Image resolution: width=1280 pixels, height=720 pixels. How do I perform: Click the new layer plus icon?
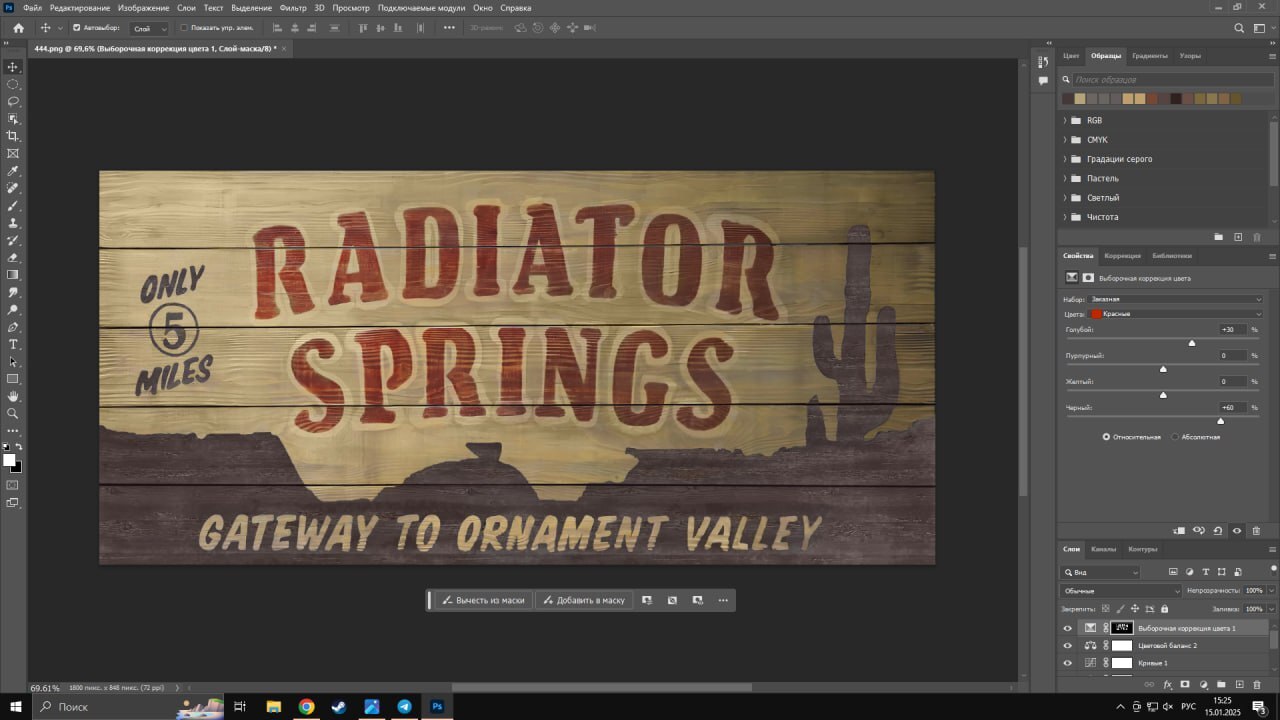(x=1239, y=685)
